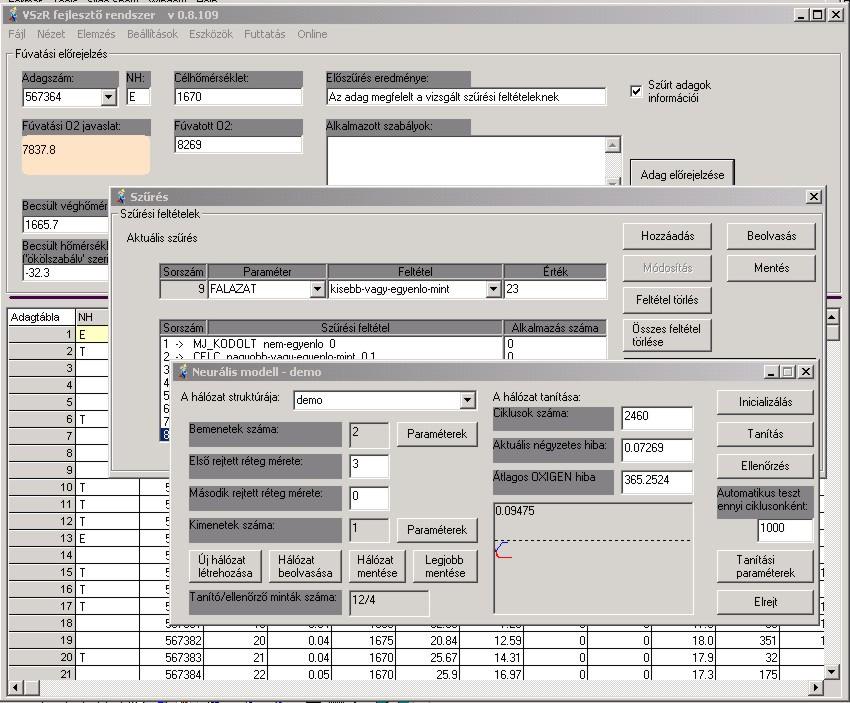Toggle Szűrt adagok információi checkbox
850x703 pixels.
pyautogui.click(x=636, y=91)
